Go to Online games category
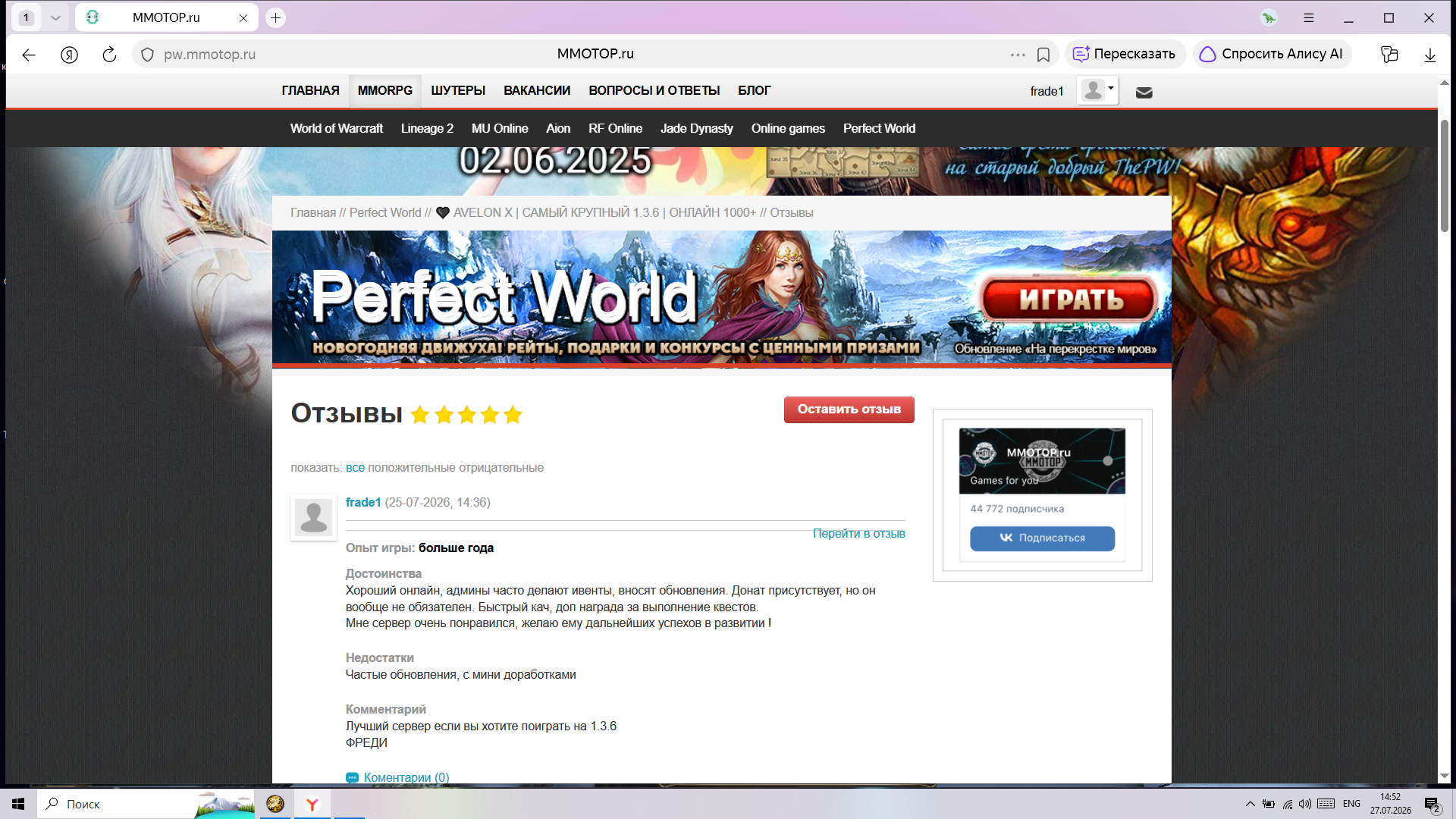Viewport: 1456px width, 819px height. [788, 129]
